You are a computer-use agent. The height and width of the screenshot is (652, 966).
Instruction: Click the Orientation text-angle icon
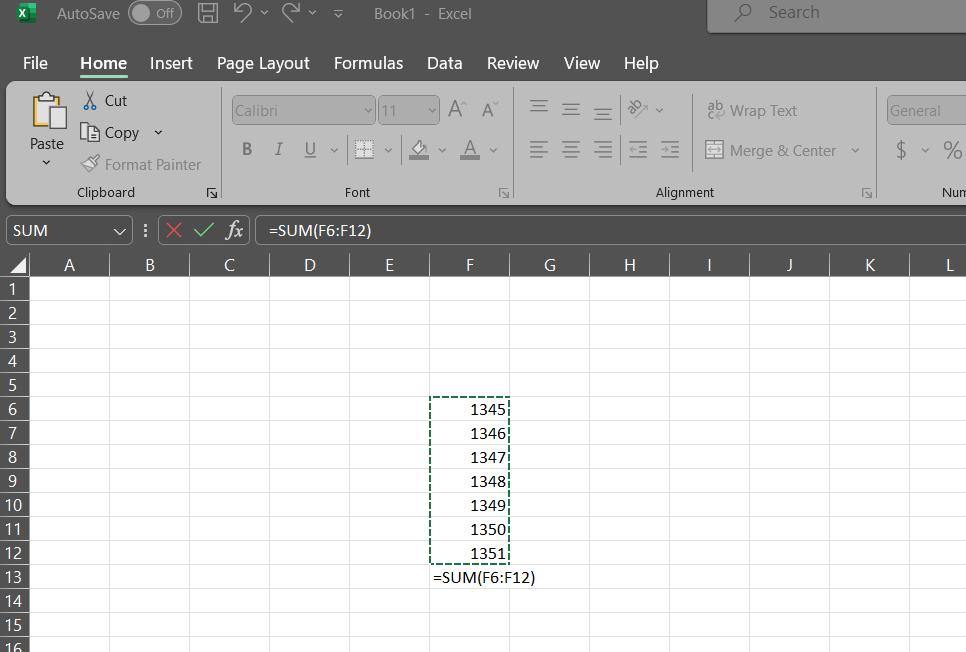(638, 109)
